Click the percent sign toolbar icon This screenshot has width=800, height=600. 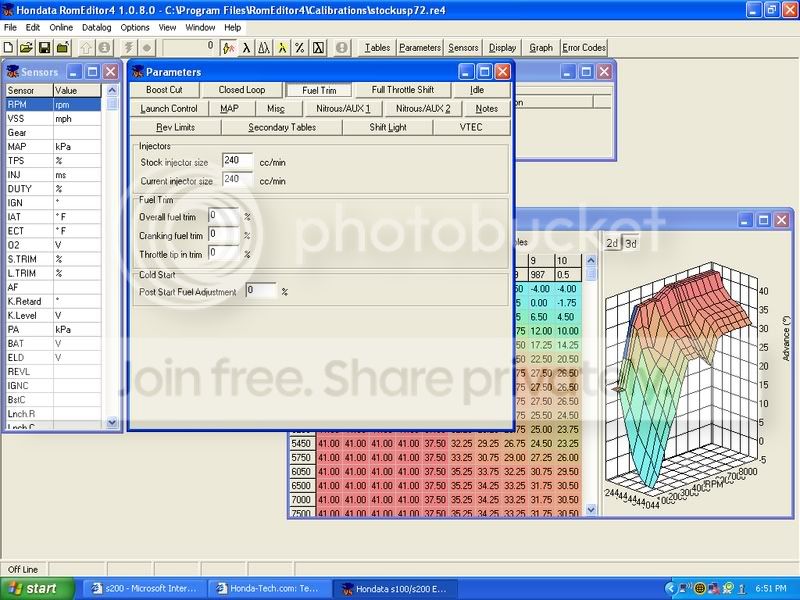(x=300, y=47)
